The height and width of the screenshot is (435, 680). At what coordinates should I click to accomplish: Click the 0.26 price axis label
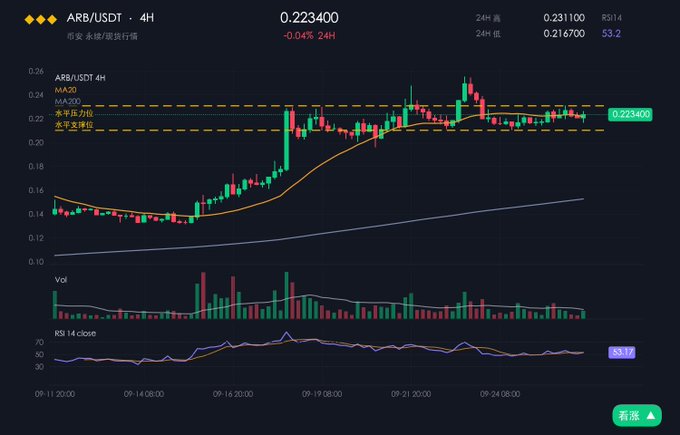coord(36,71)
